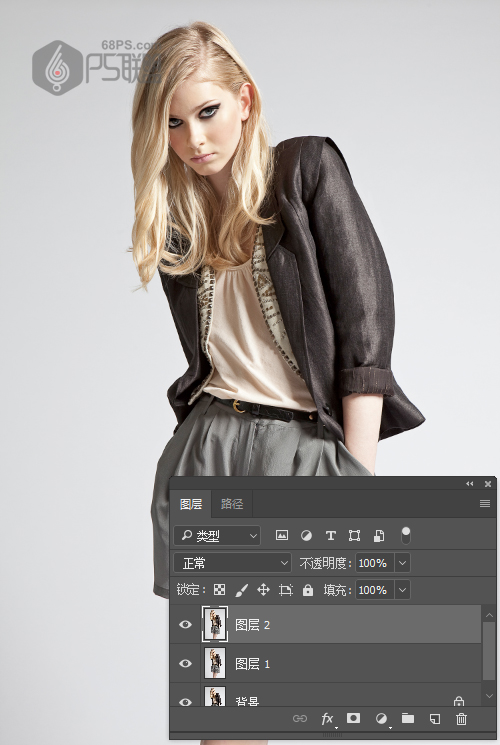
Task: Filter layers by pixel image icon
Action: (282, 535)
